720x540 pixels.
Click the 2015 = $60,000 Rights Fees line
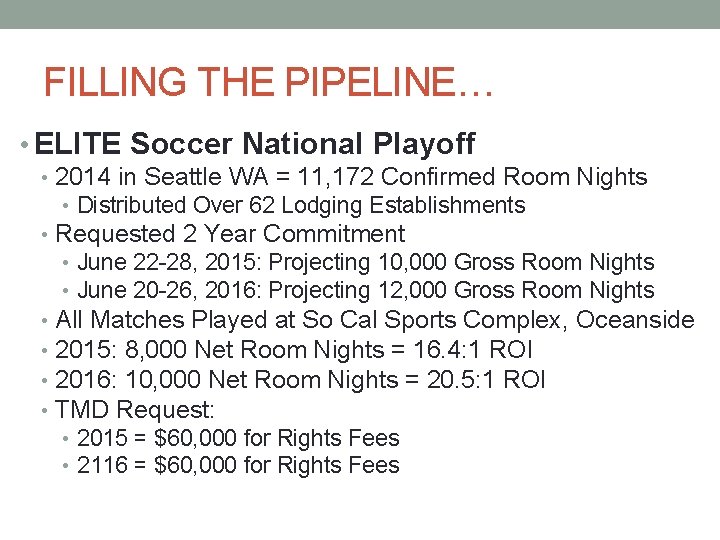[x=238, y=438]
